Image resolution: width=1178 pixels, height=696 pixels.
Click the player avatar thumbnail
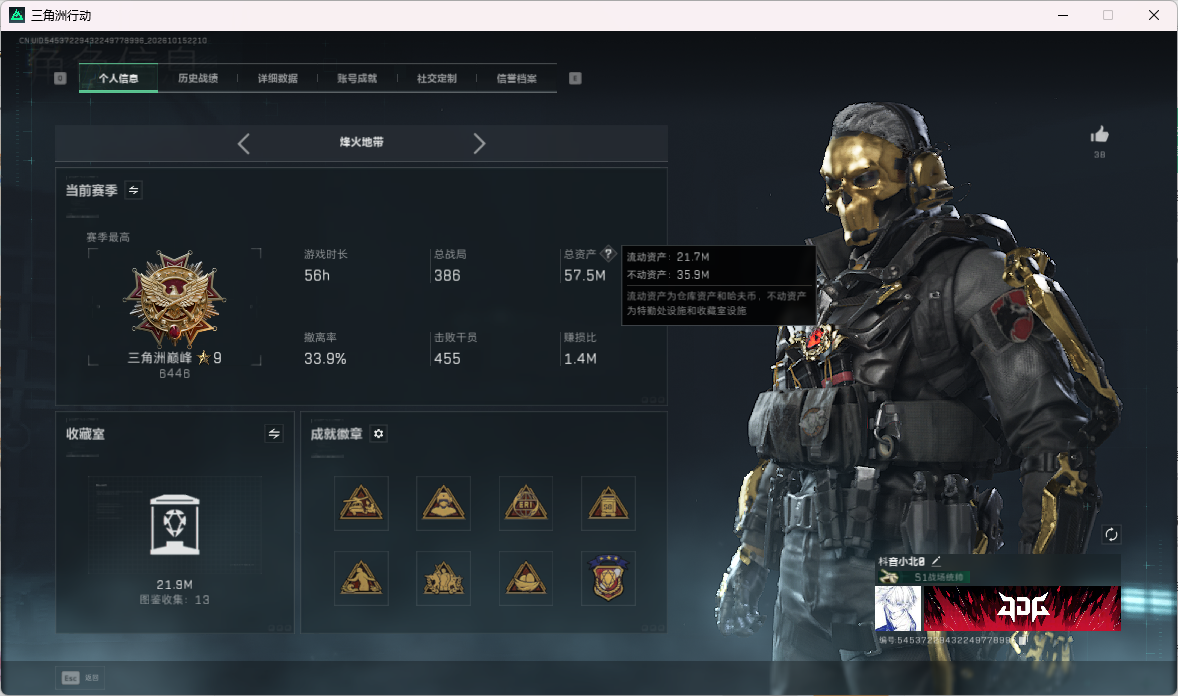point(898,608)
